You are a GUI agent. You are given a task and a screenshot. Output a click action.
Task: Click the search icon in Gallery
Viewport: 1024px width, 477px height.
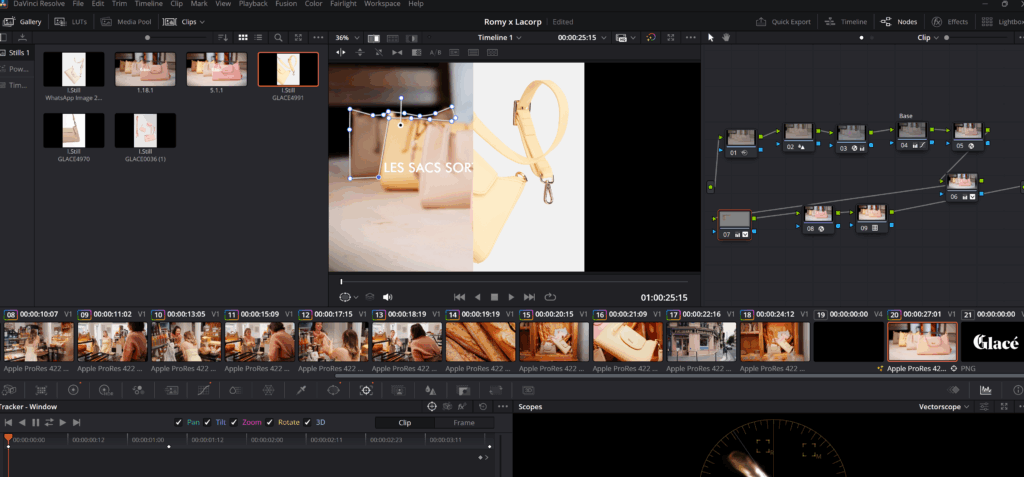(278, 38)
